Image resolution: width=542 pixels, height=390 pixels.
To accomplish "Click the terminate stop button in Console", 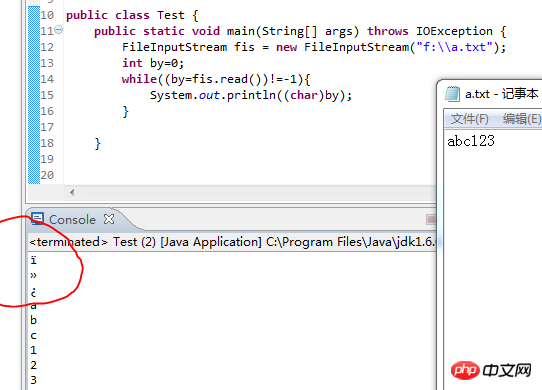I will click(x=431, y=219).
